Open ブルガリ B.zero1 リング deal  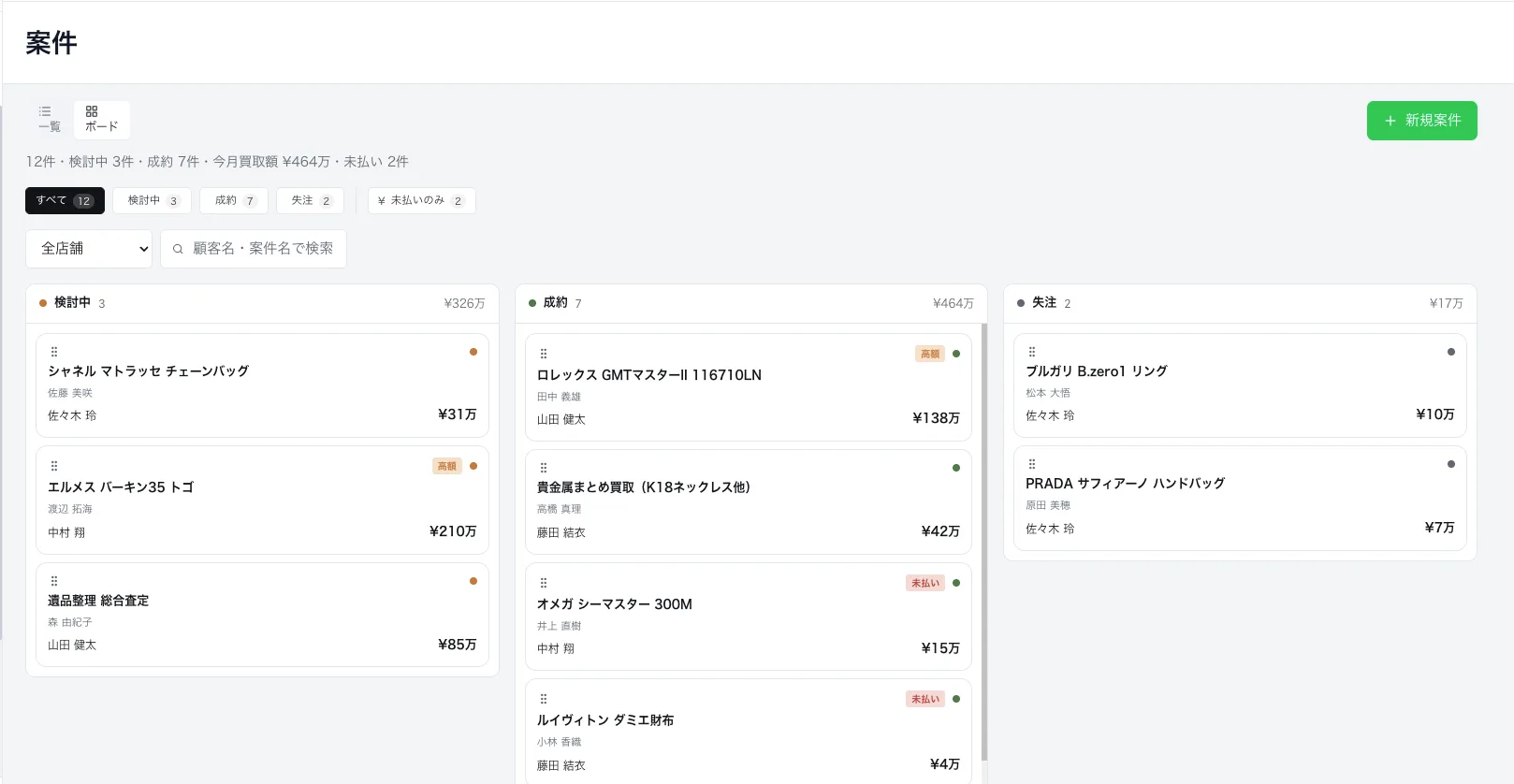click(x=1240, y=385)
